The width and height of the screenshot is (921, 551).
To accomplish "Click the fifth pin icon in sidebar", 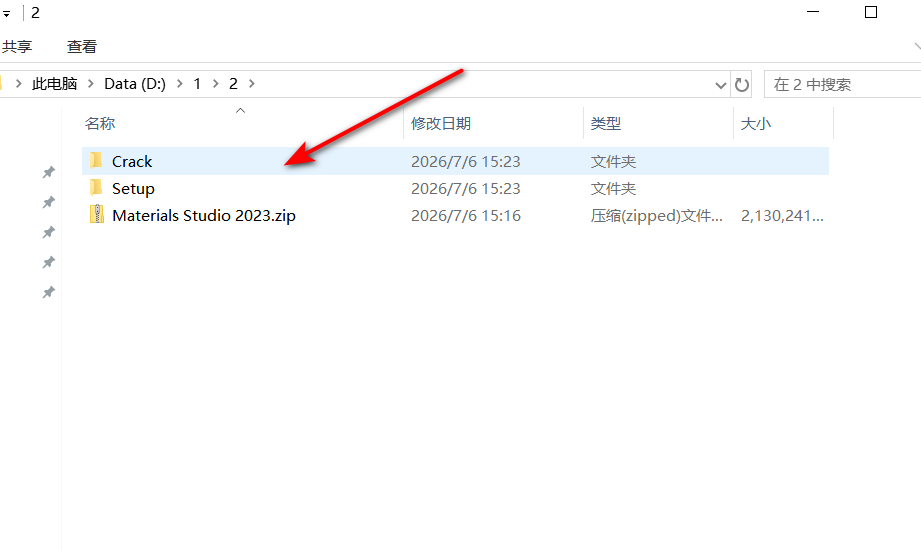I will 48,293.
